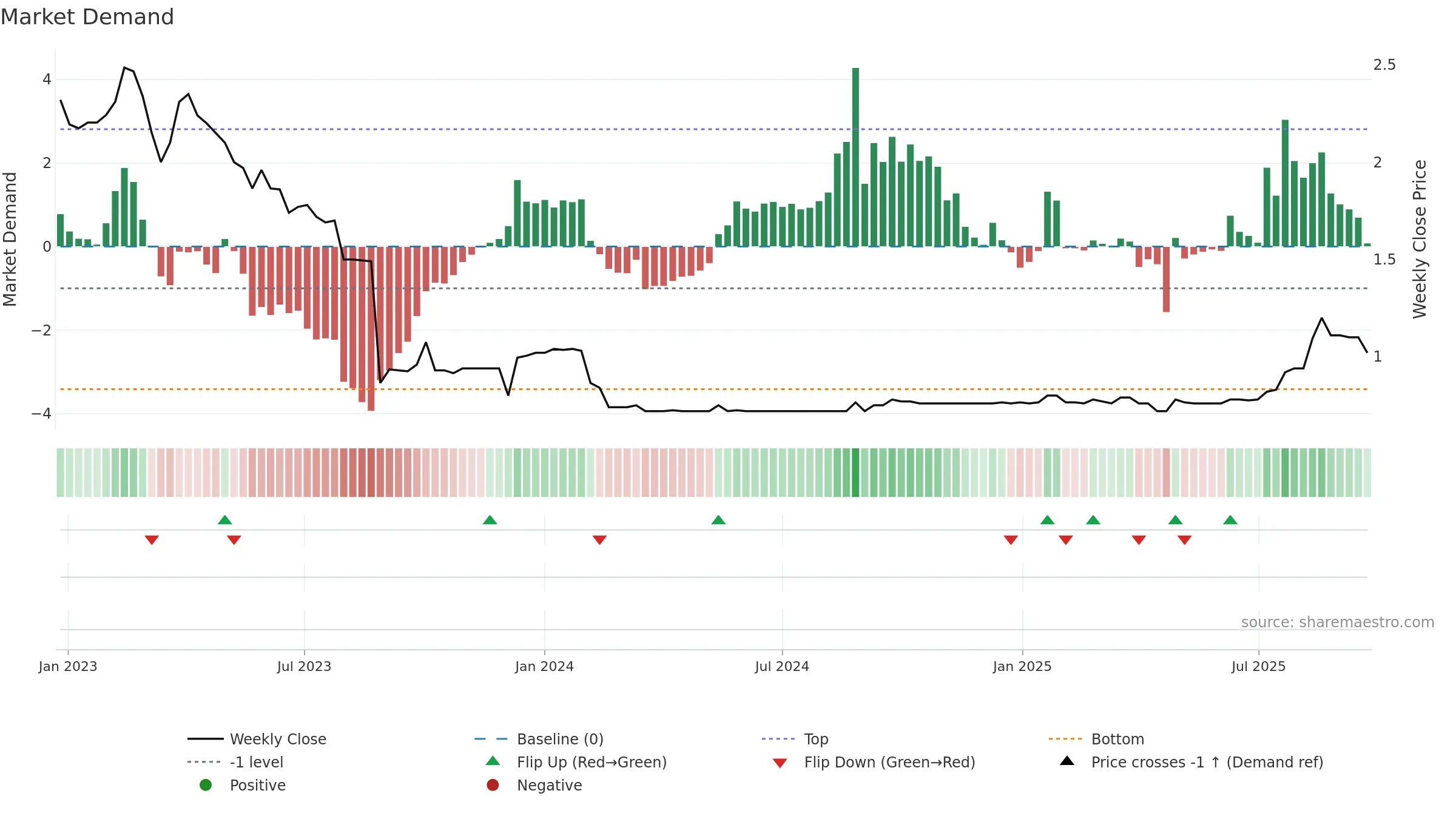Click the red Negative legend dot
Screen dimensions: 1456x819
pos(493,785)
